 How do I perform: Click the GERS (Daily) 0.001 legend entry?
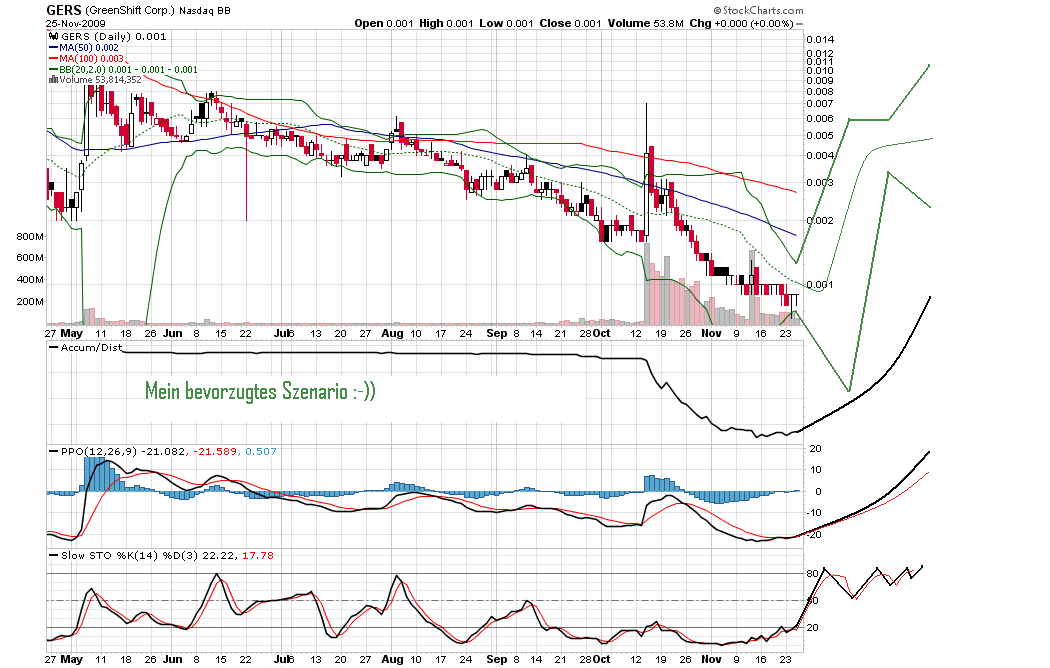point(114,36)
